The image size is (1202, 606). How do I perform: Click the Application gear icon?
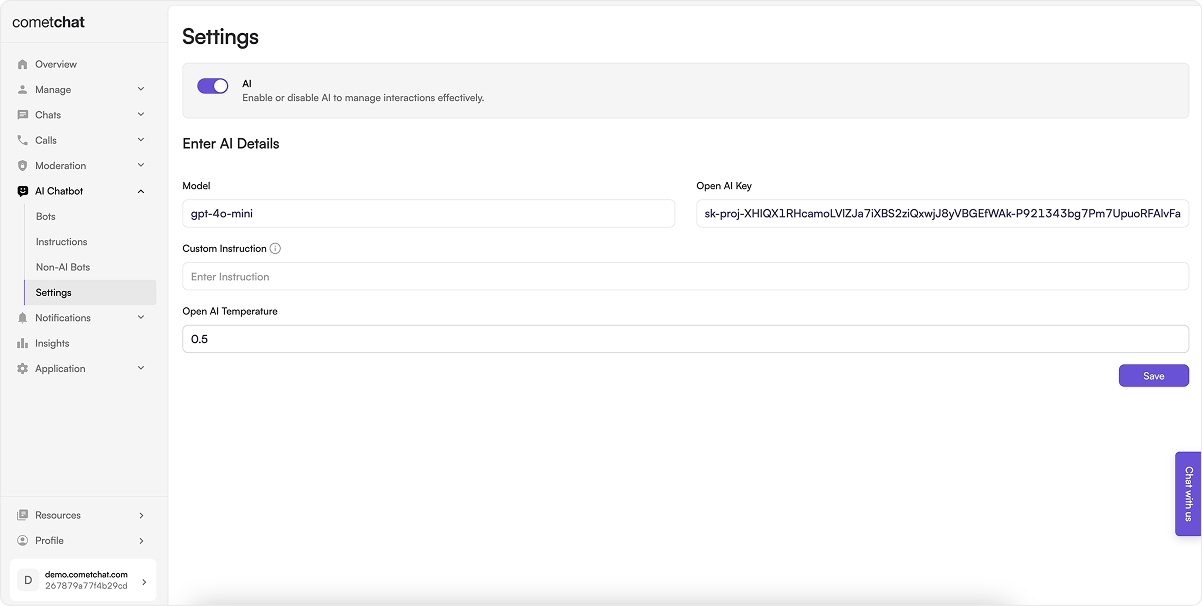23,369
